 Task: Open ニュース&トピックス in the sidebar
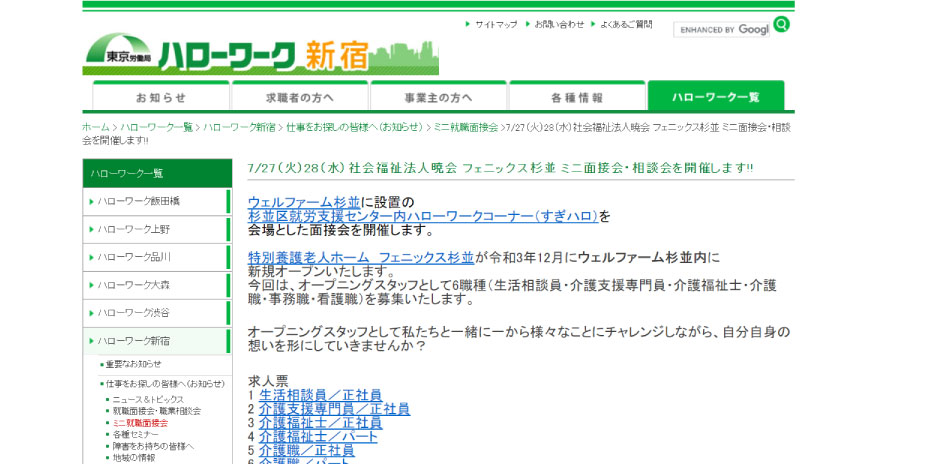tap(148, 400)
